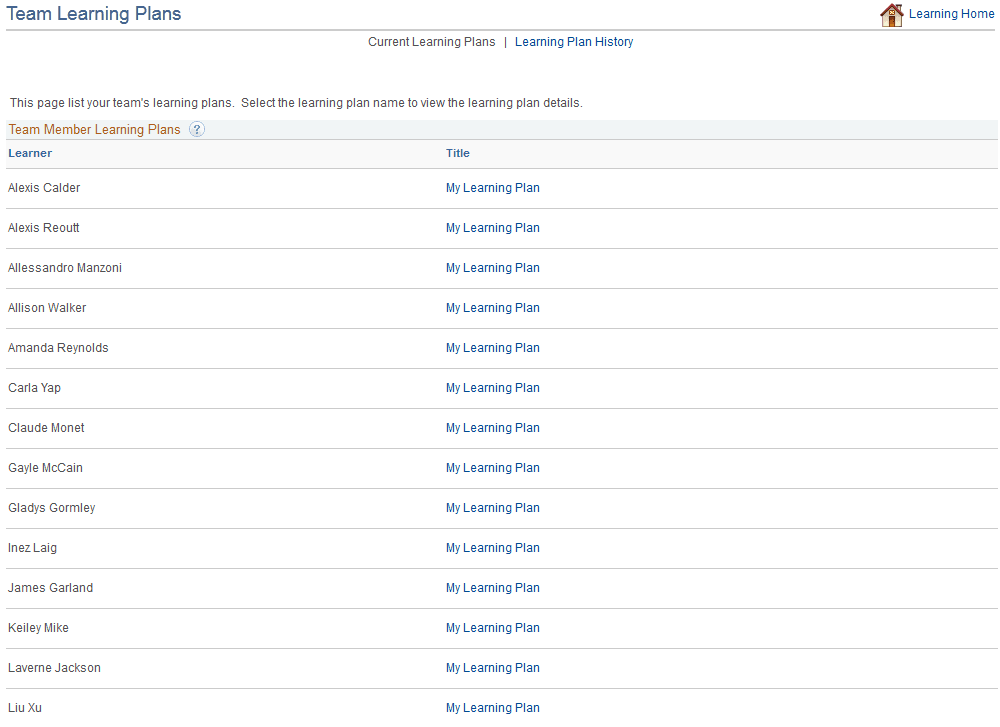Click the Learning Home house icon

tap(891, 15)
